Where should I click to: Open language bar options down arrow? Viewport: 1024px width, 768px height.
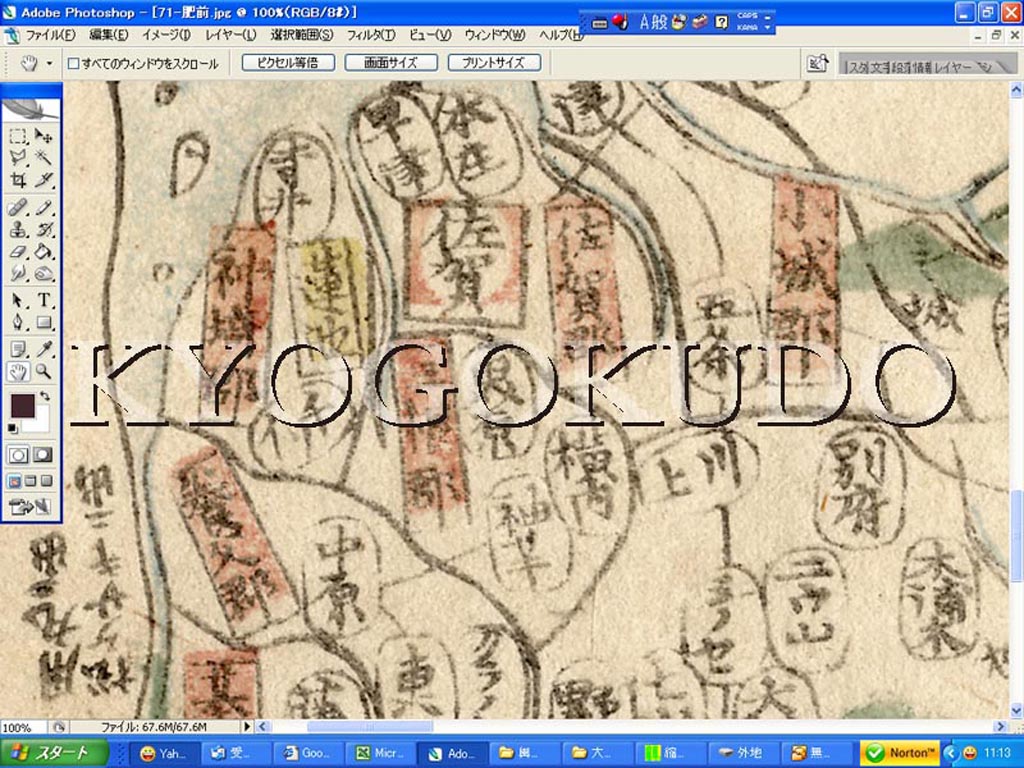tap(768, 28)
